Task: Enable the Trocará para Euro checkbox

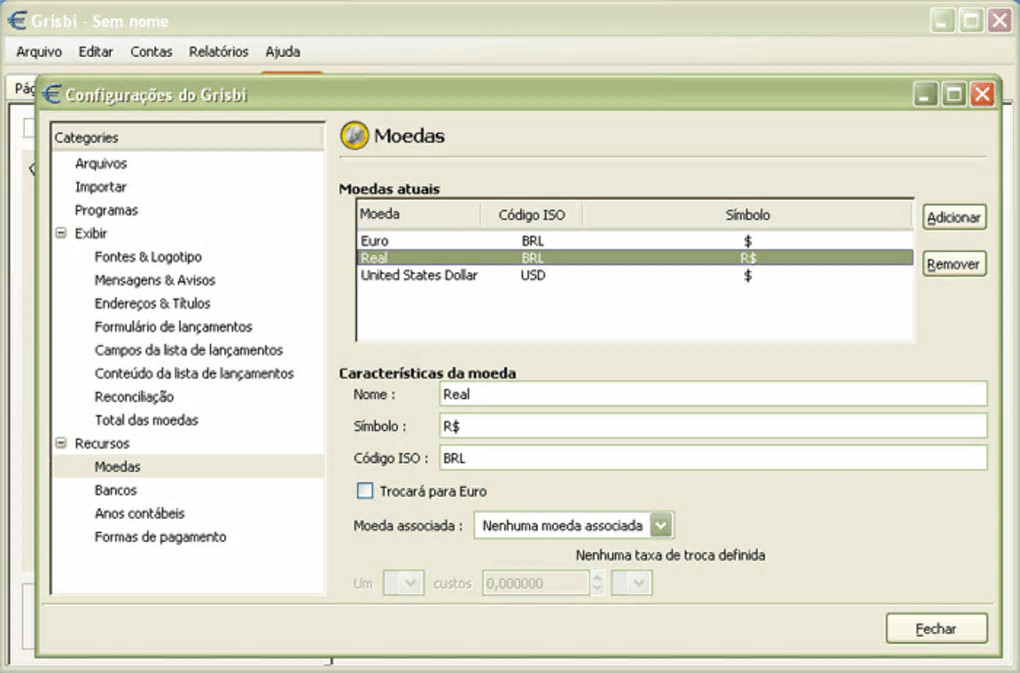Action: point(365,491)
